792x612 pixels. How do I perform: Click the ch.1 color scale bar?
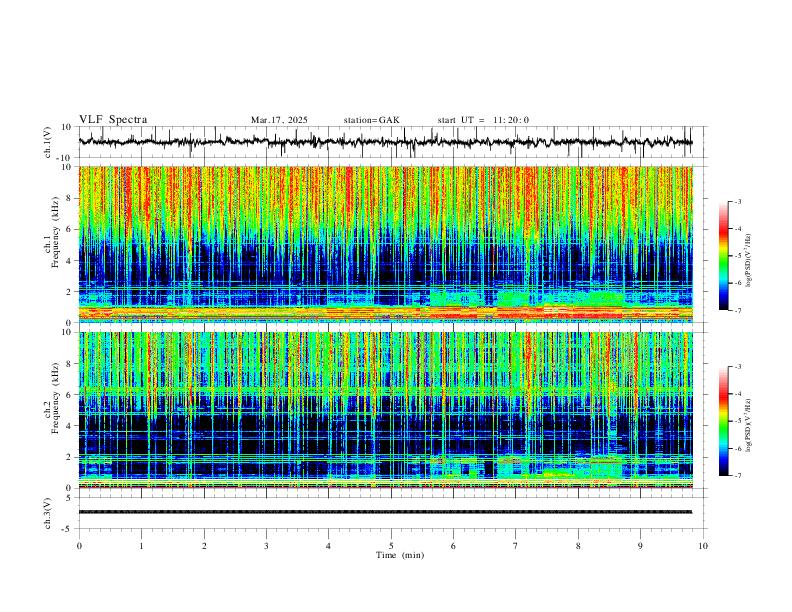tap(724, 256)
